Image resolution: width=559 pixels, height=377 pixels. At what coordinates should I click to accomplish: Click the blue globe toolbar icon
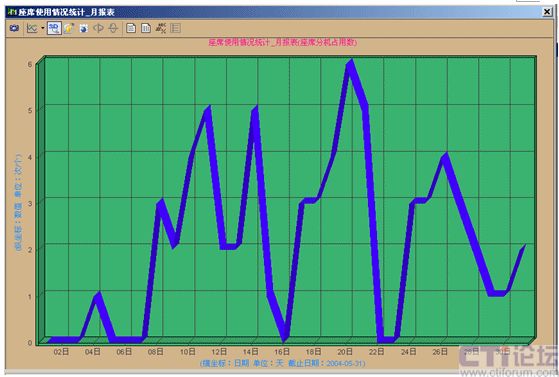[x=84, y=28]
